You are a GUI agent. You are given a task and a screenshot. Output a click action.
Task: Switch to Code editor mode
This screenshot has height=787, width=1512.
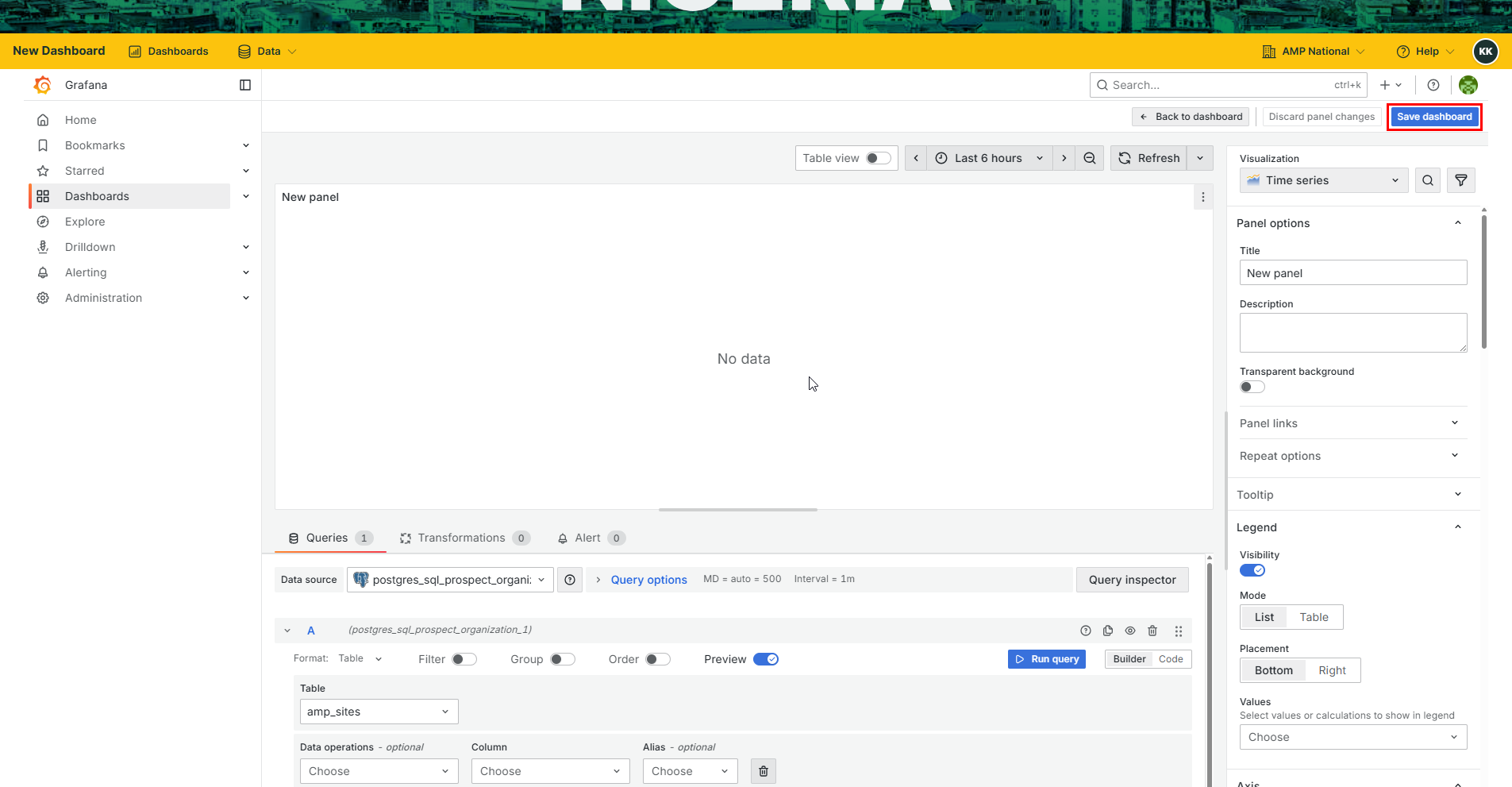(x=1171, y=659)
